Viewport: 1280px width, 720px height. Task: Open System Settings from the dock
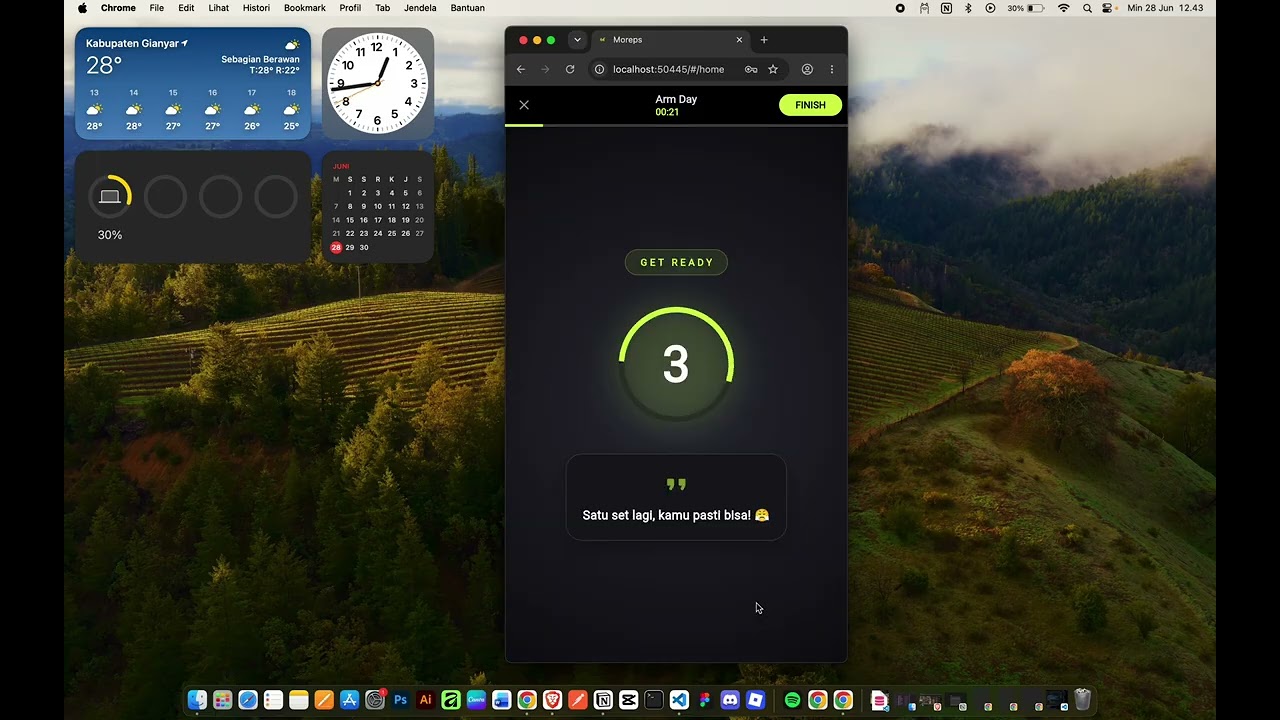click(375, 700)
